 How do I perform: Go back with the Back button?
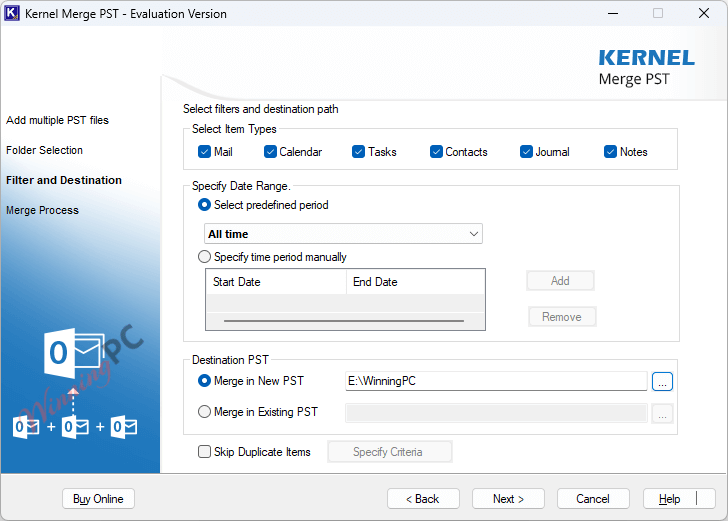click(x=423, y=499)
